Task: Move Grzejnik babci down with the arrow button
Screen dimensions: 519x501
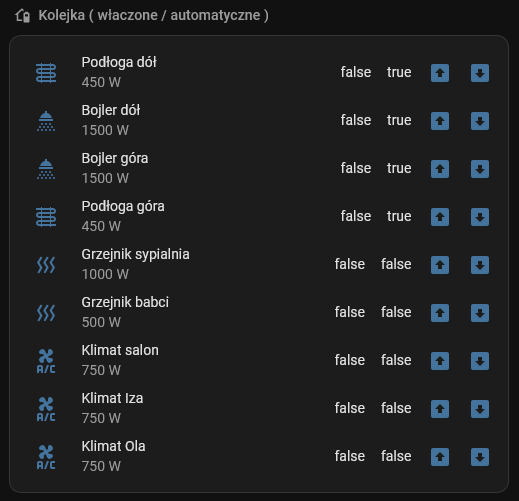Action: 480,313
